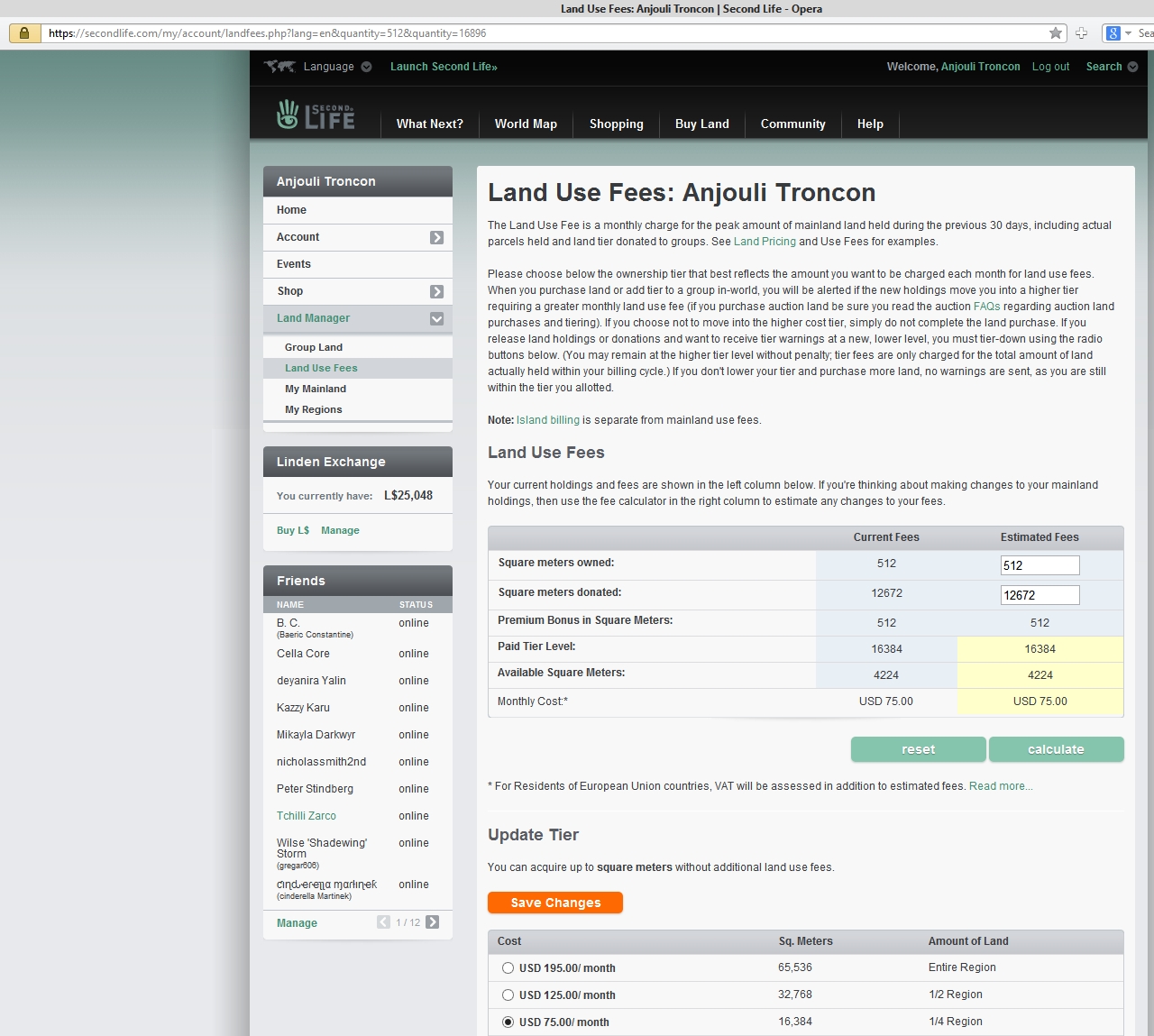This screenshot has height=1036, width=1154.
Task: Click friend deyanira Yalin
Action: point(311,681)
